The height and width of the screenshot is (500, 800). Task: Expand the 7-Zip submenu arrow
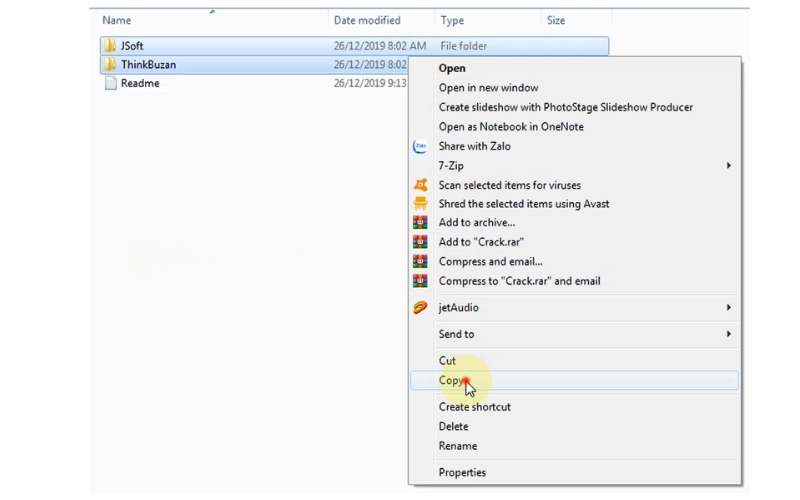pos(729,165)
